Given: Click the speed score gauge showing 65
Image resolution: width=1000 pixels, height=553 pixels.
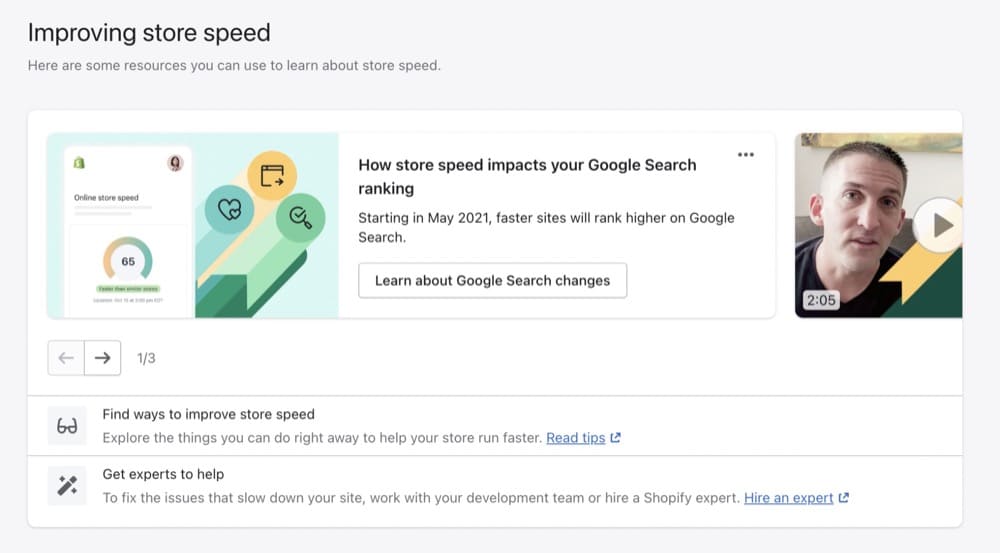Looking at the screenshot, I should [128, 262].
